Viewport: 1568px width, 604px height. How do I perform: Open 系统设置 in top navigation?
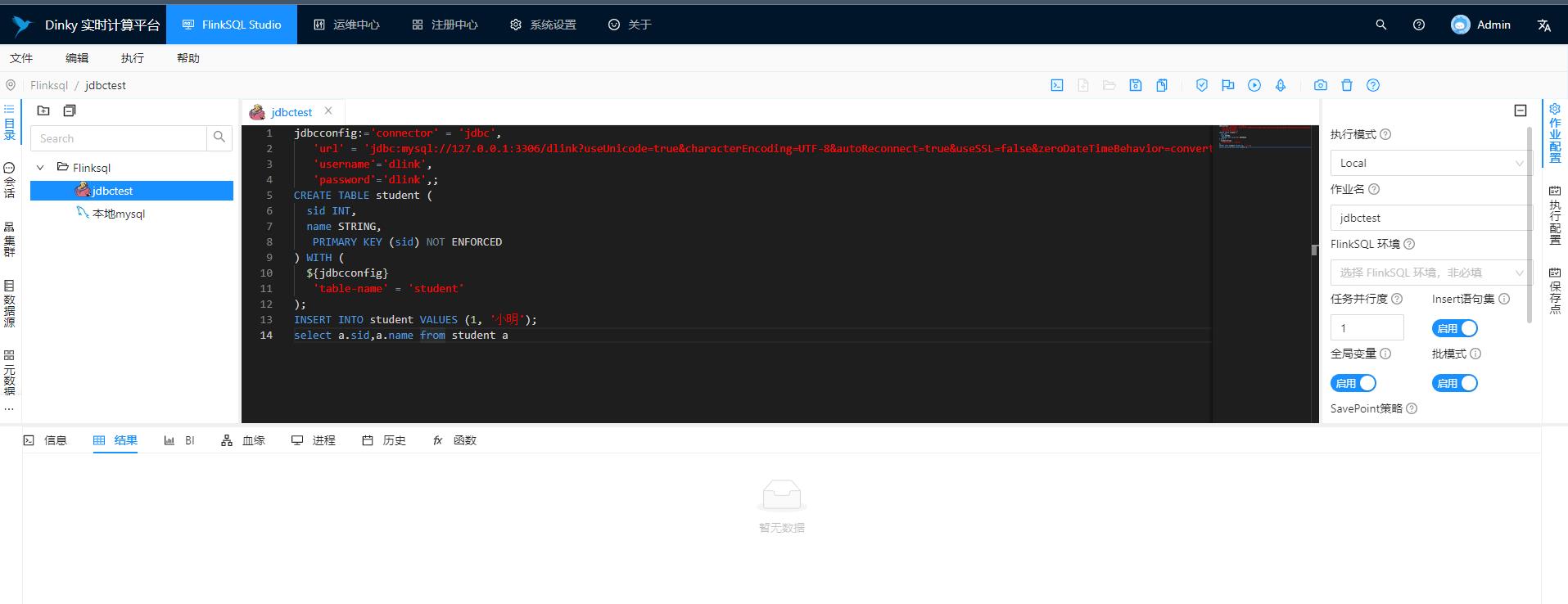543,25
